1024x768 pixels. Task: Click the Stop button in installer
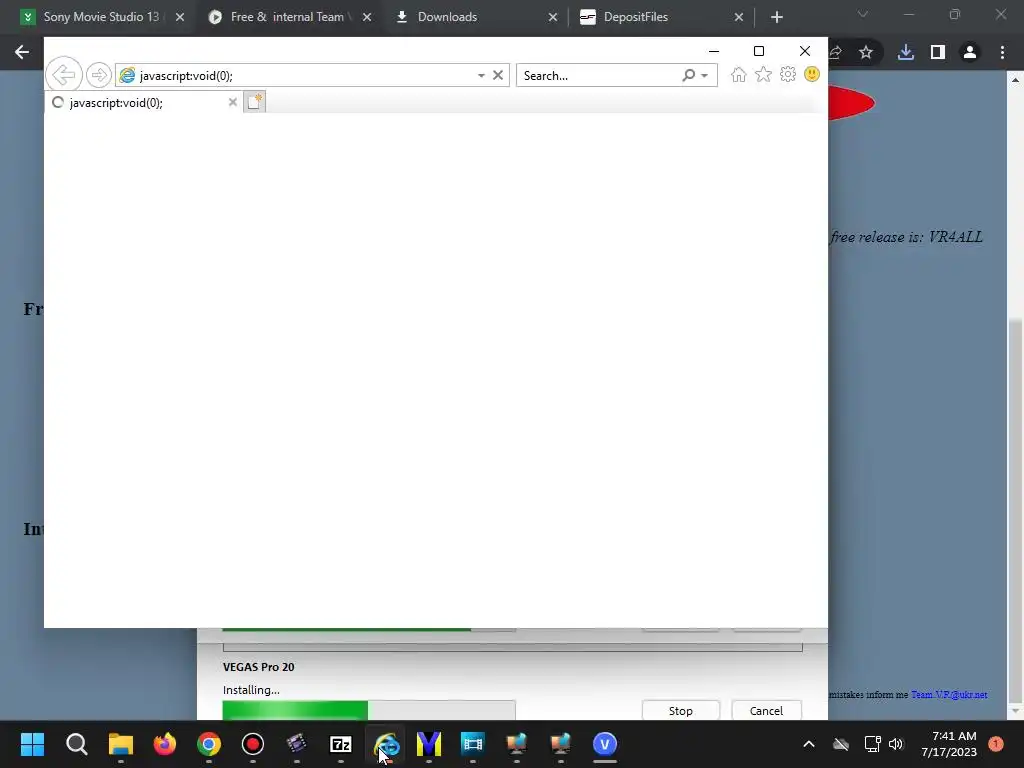(x=680, y=711)
